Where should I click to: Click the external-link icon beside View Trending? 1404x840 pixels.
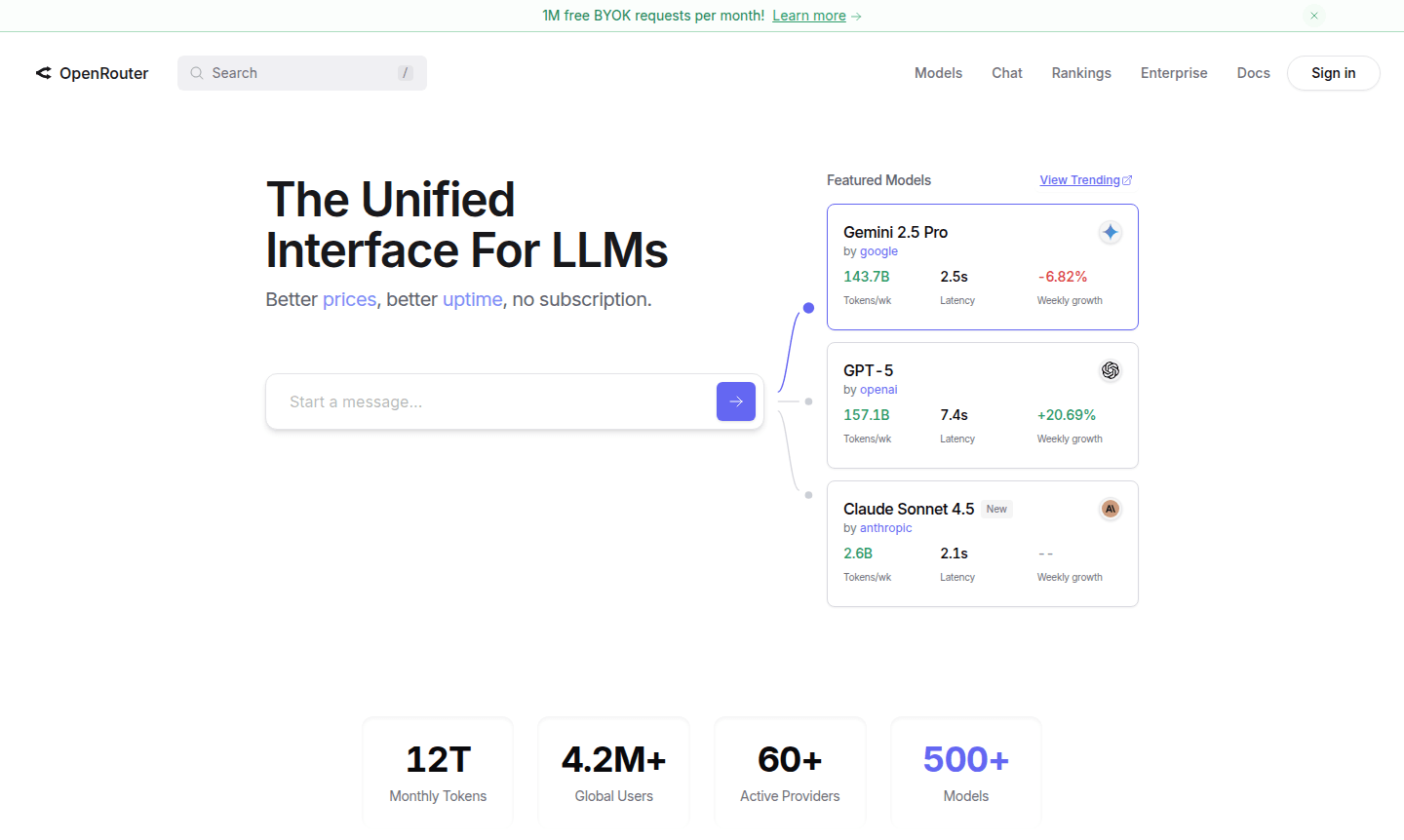1128,179
